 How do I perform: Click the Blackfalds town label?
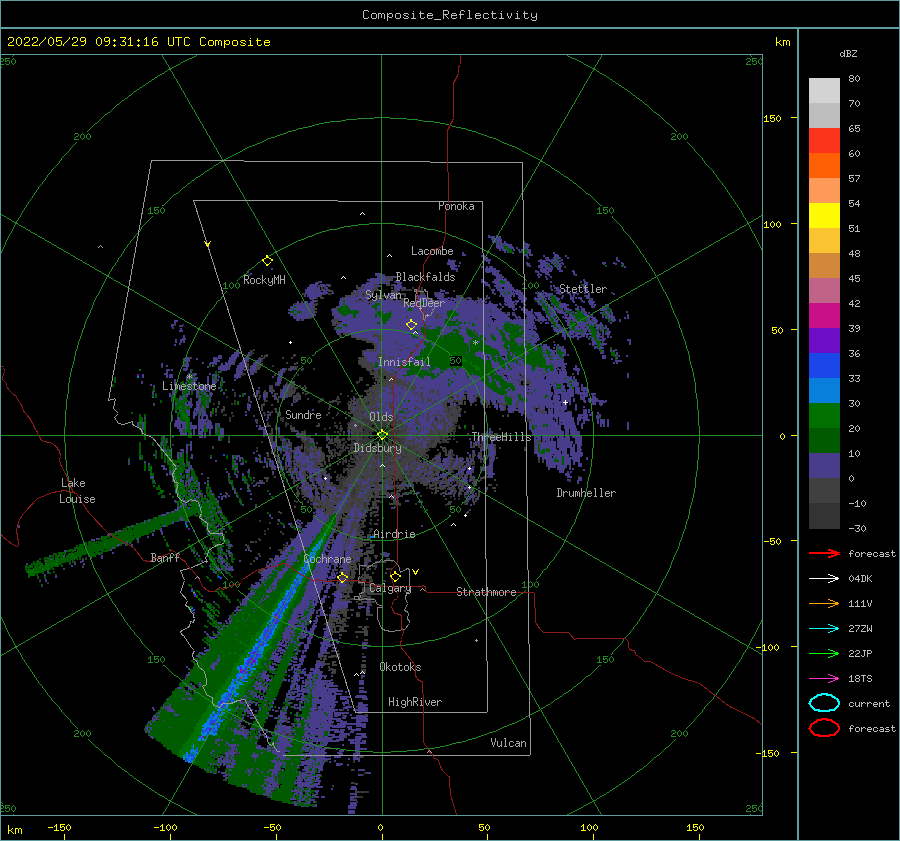425,277
